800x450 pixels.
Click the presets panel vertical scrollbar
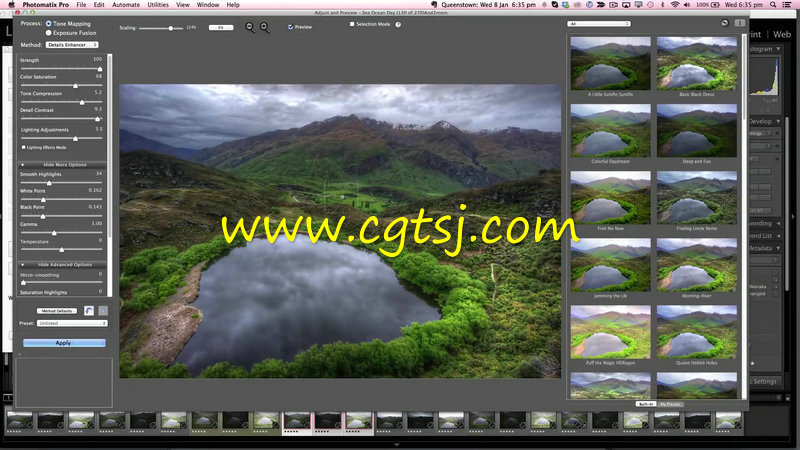pos(744,217)
